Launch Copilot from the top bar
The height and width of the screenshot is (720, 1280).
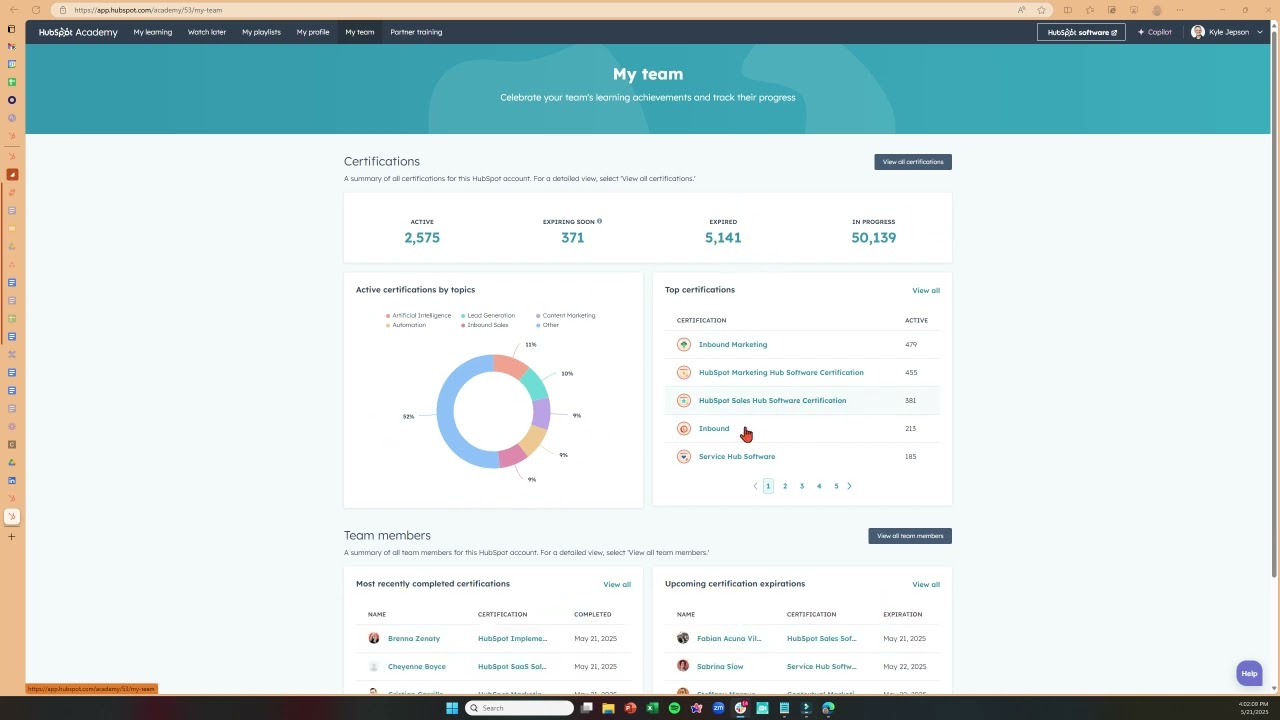click(1154, 32)
